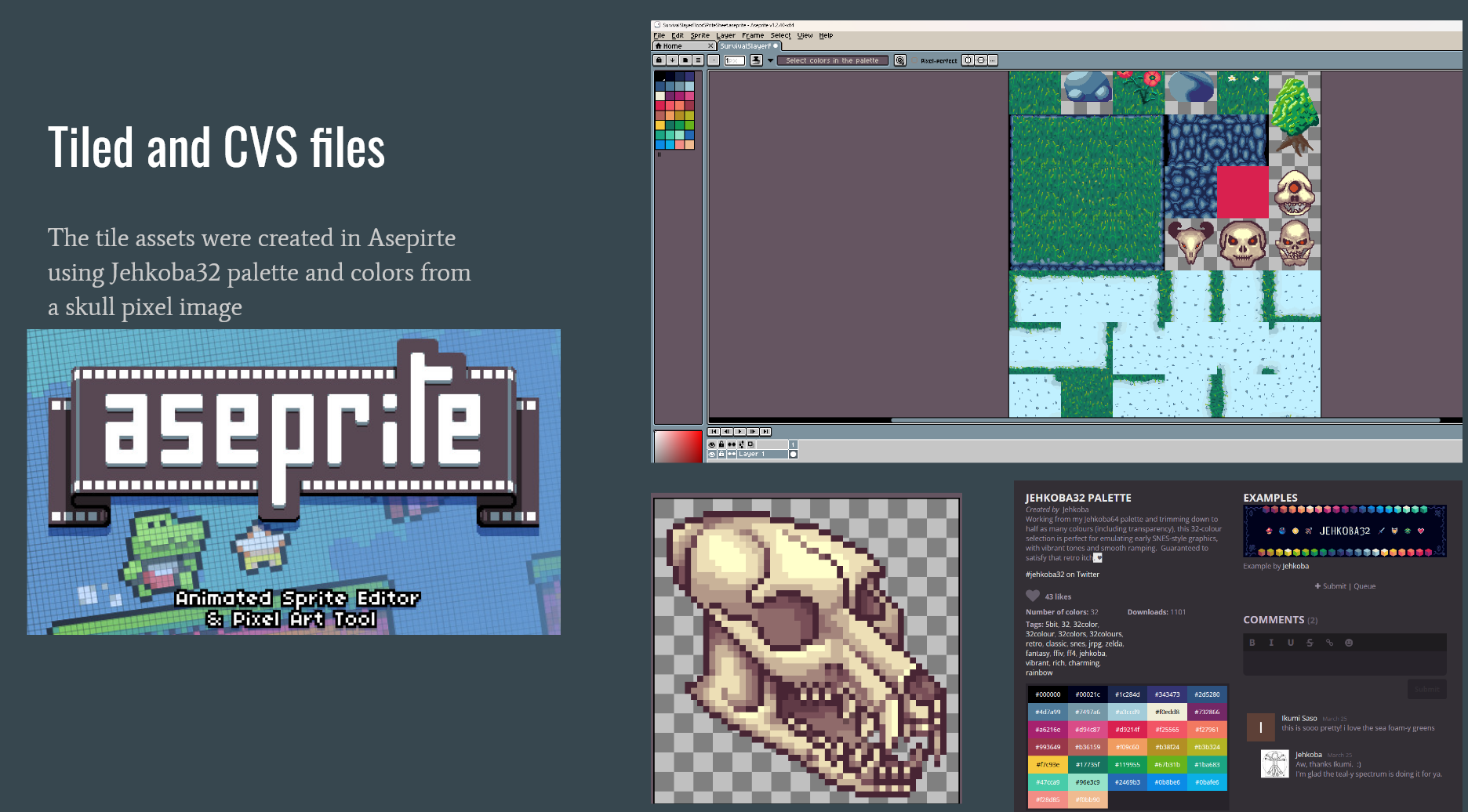Click the horizontal canvas scrollbar
This screenshot has width=1468, height=812.
[1165, 421]
